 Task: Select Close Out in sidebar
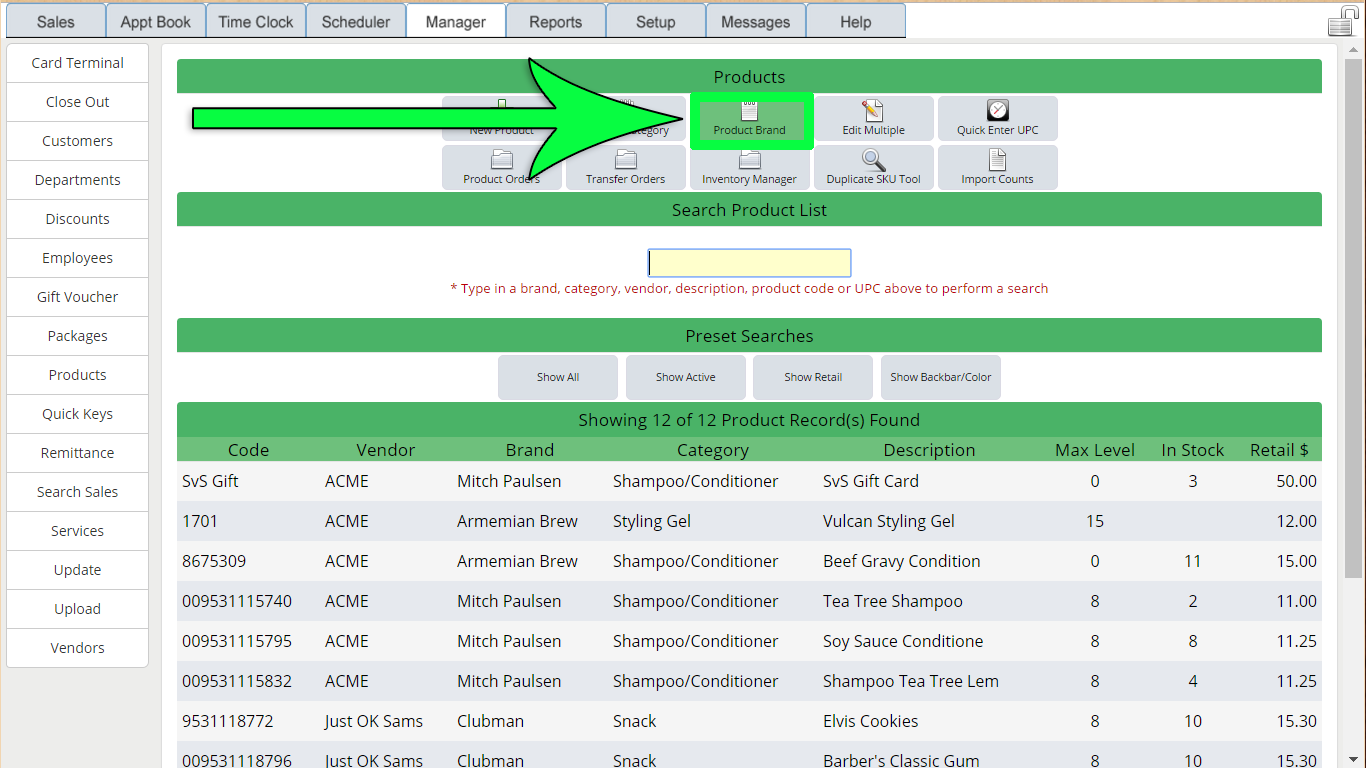(77, 102)
